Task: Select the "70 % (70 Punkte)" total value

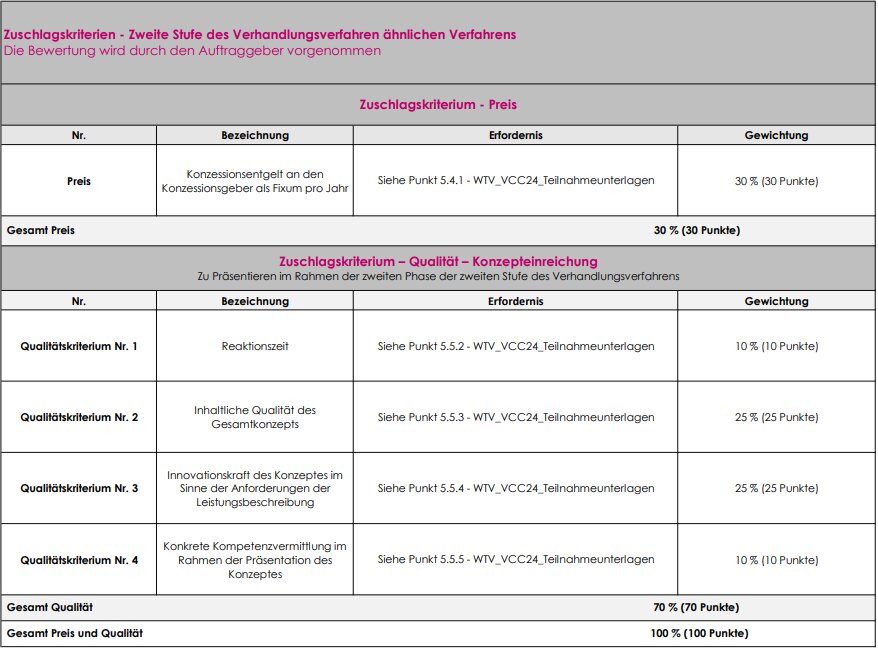Action: coord(696,607)
